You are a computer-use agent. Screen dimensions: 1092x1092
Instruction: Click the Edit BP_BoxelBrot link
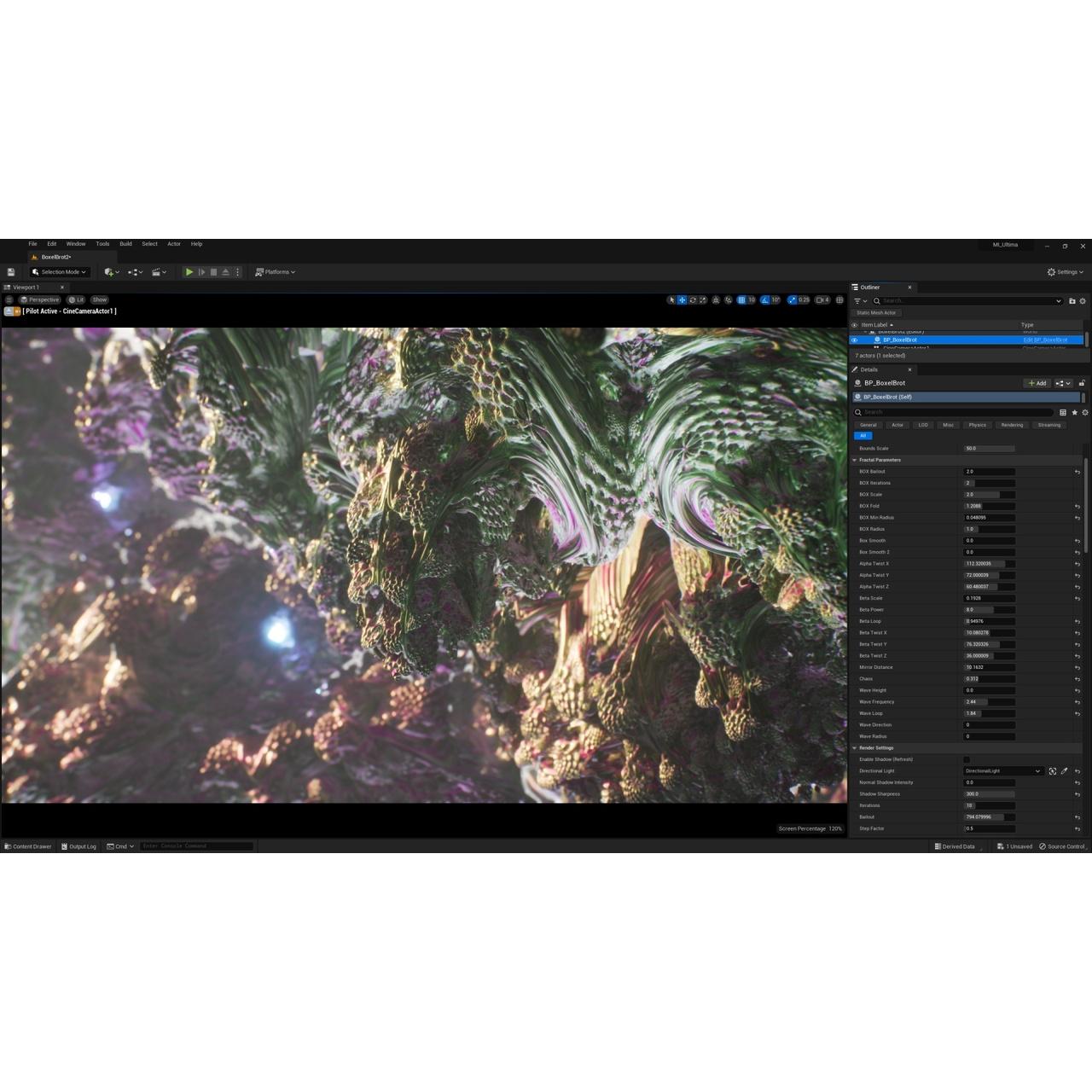1045,340
